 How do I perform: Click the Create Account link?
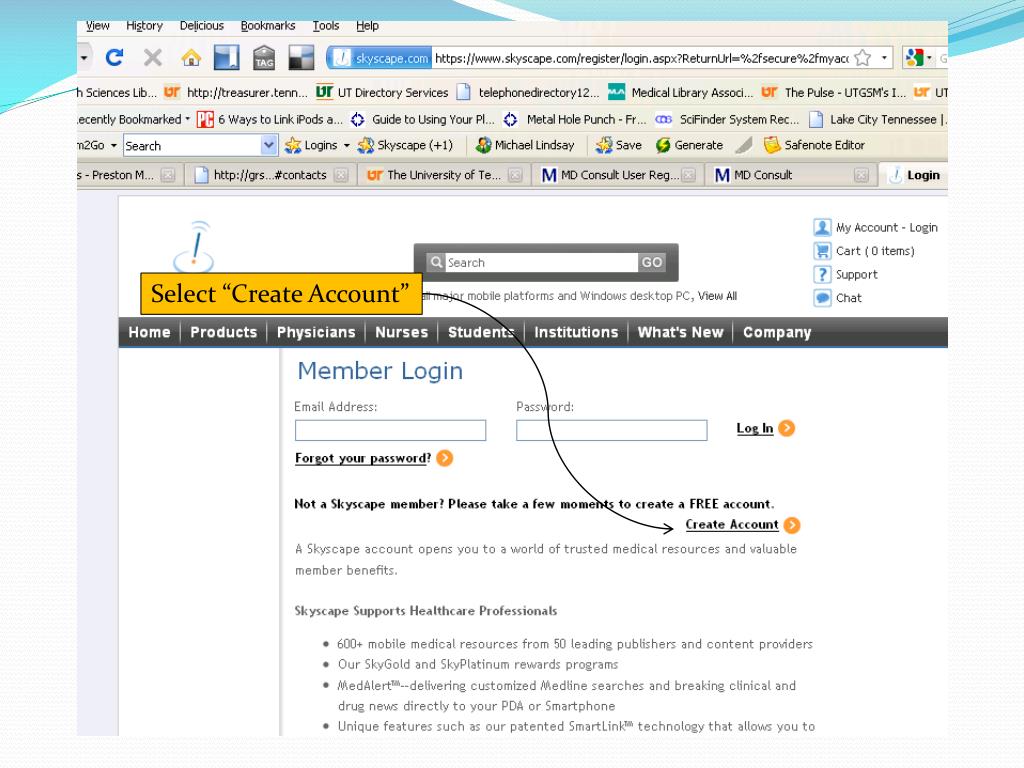[x=731, y=524]
